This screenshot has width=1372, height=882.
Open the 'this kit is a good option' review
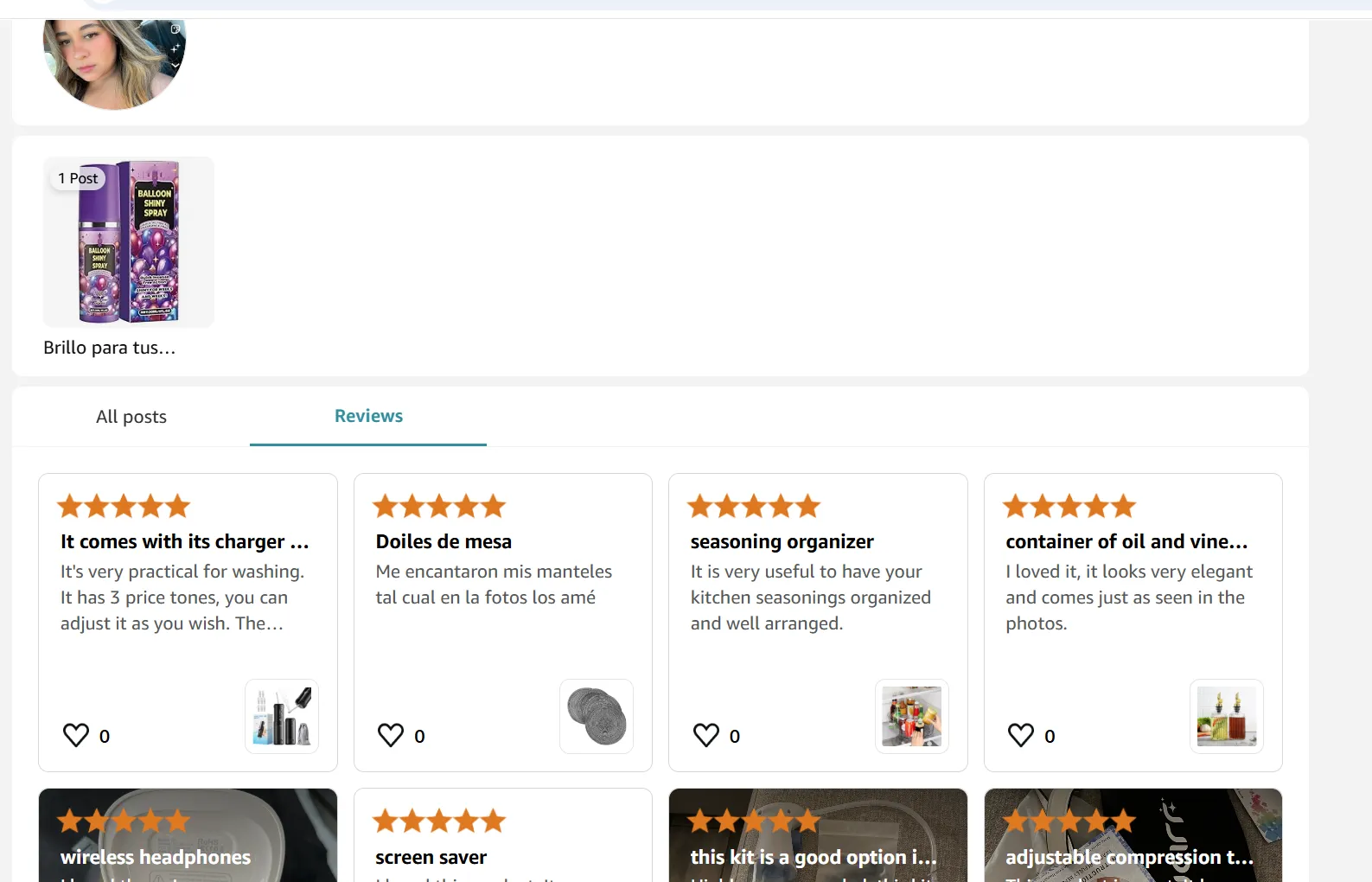818,835
